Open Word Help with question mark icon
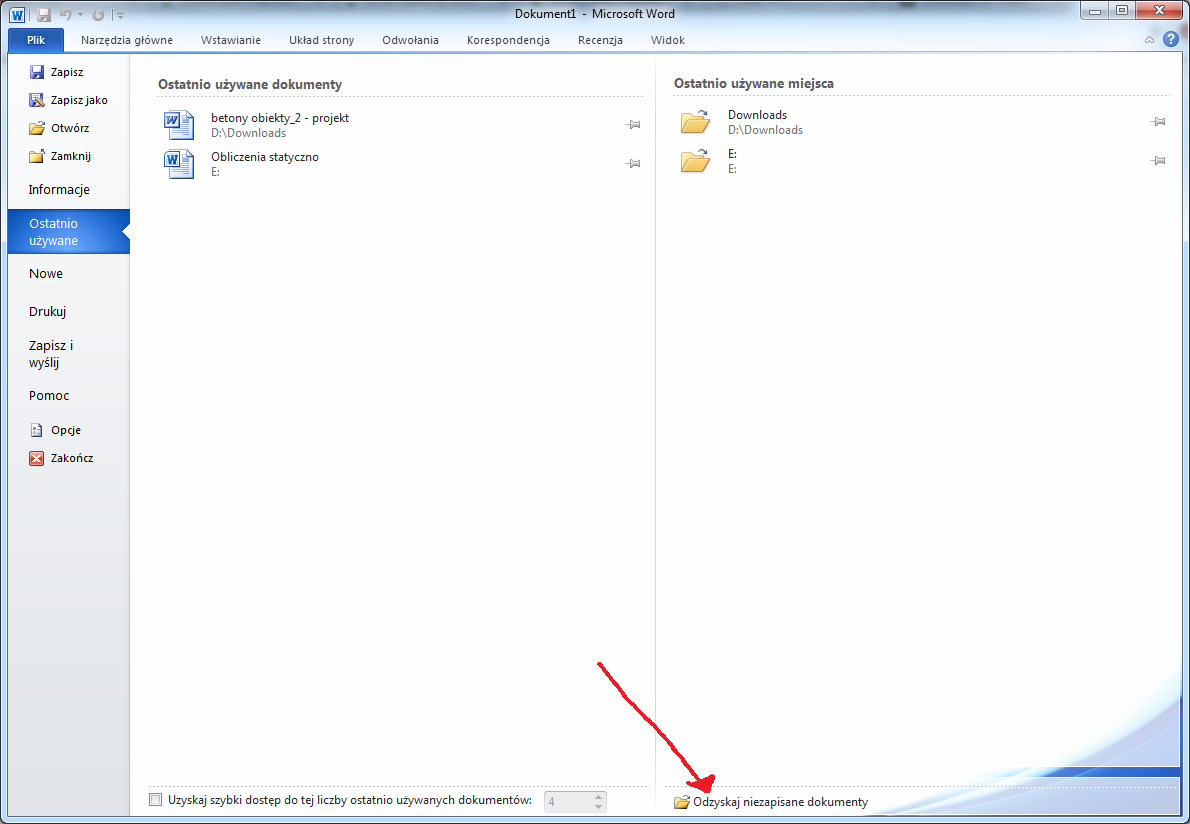The height and width of the screenshot is (824, 1190). pos(1171,39)
